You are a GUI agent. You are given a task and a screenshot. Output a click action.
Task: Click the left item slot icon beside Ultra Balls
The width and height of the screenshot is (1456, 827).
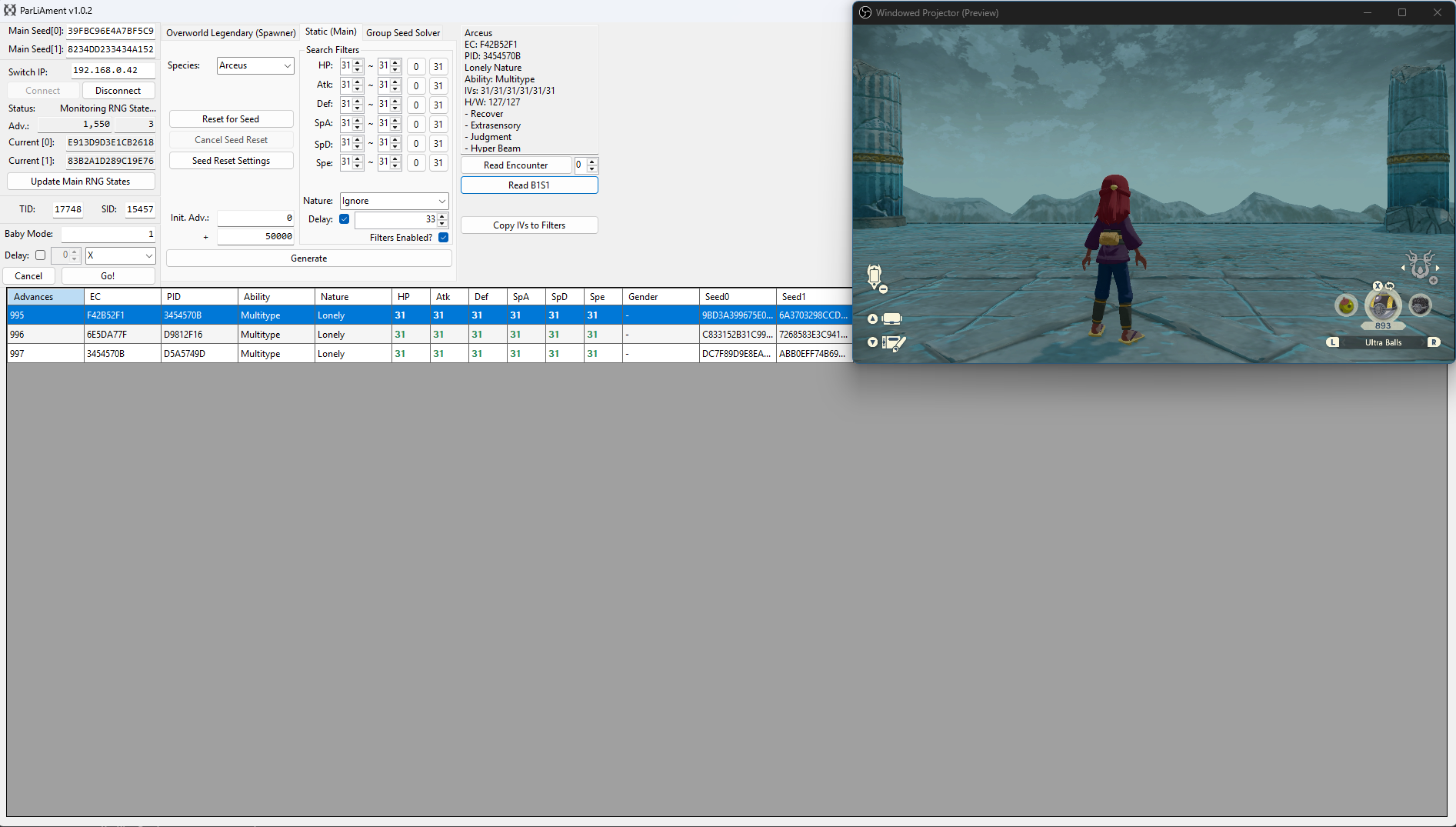point(1346,305)
